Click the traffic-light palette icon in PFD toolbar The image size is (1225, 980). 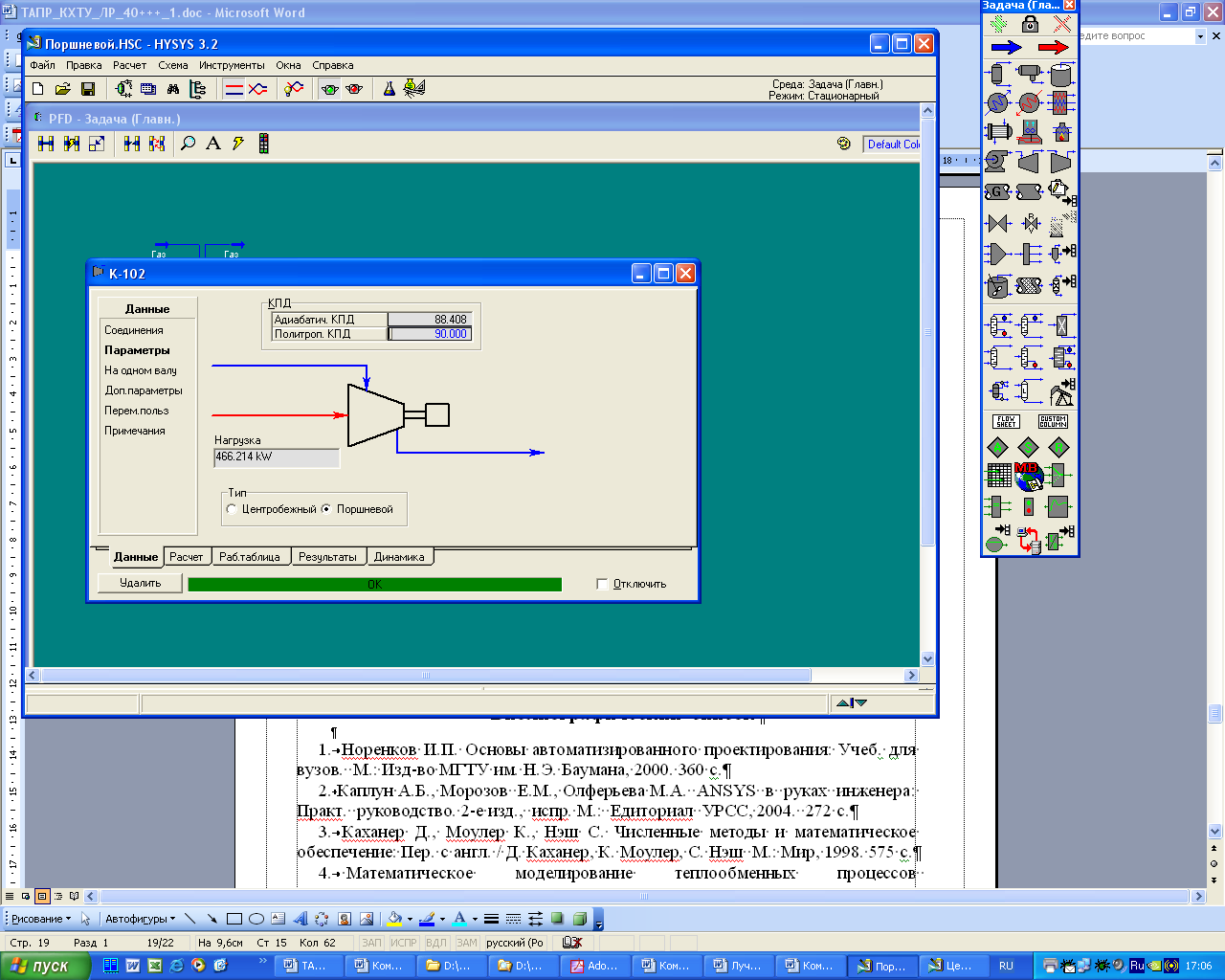click(x=263, y=144)
